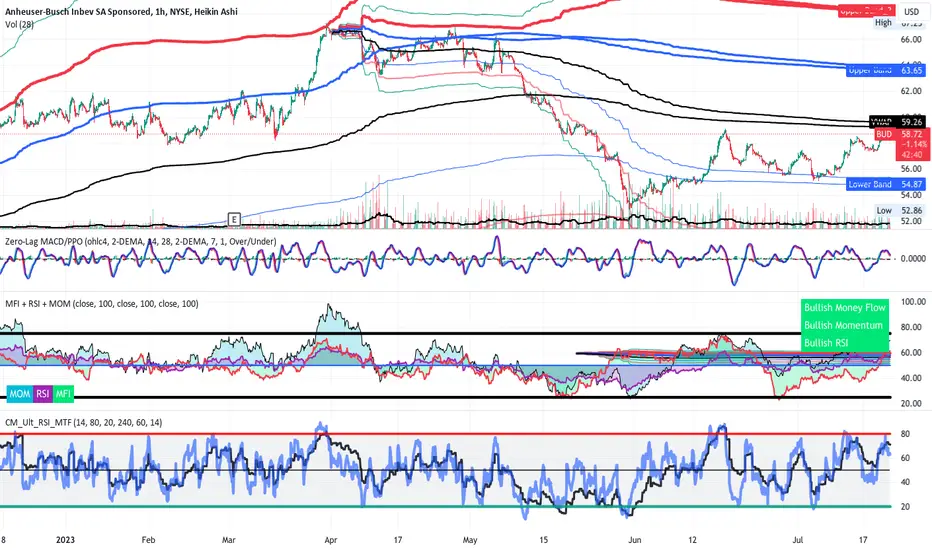
Task: Click the blue Upper Band 63.65 price label
Action: 886,70
